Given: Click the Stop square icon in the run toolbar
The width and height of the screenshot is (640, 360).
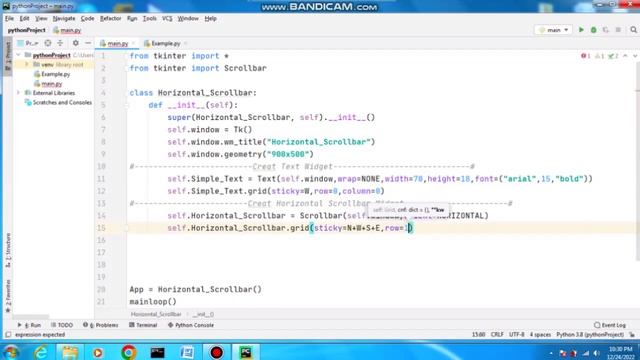Looking at the screenshot, I should point(618,30).
